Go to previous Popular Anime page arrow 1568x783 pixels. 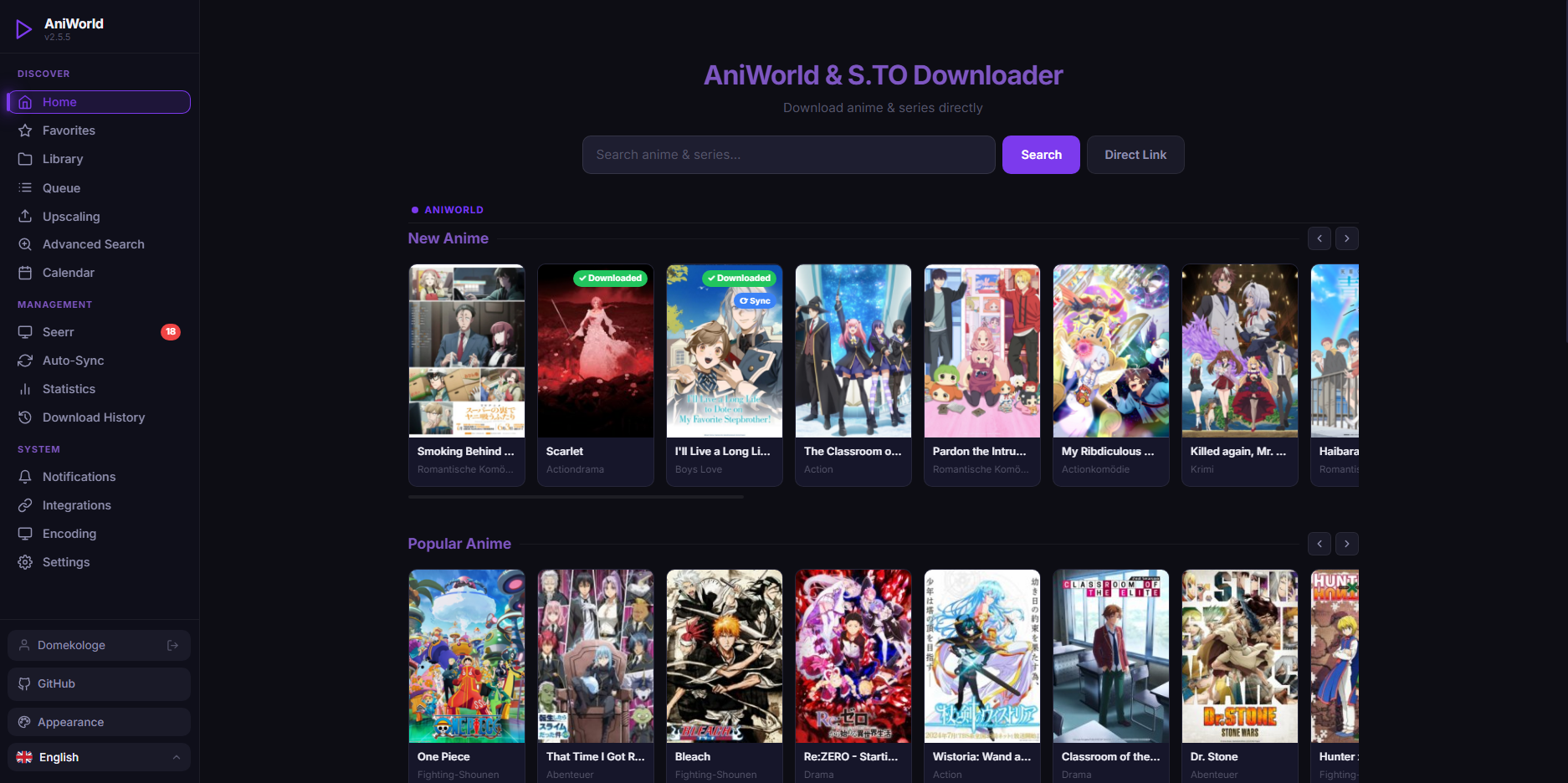[x=1319, y=544]
